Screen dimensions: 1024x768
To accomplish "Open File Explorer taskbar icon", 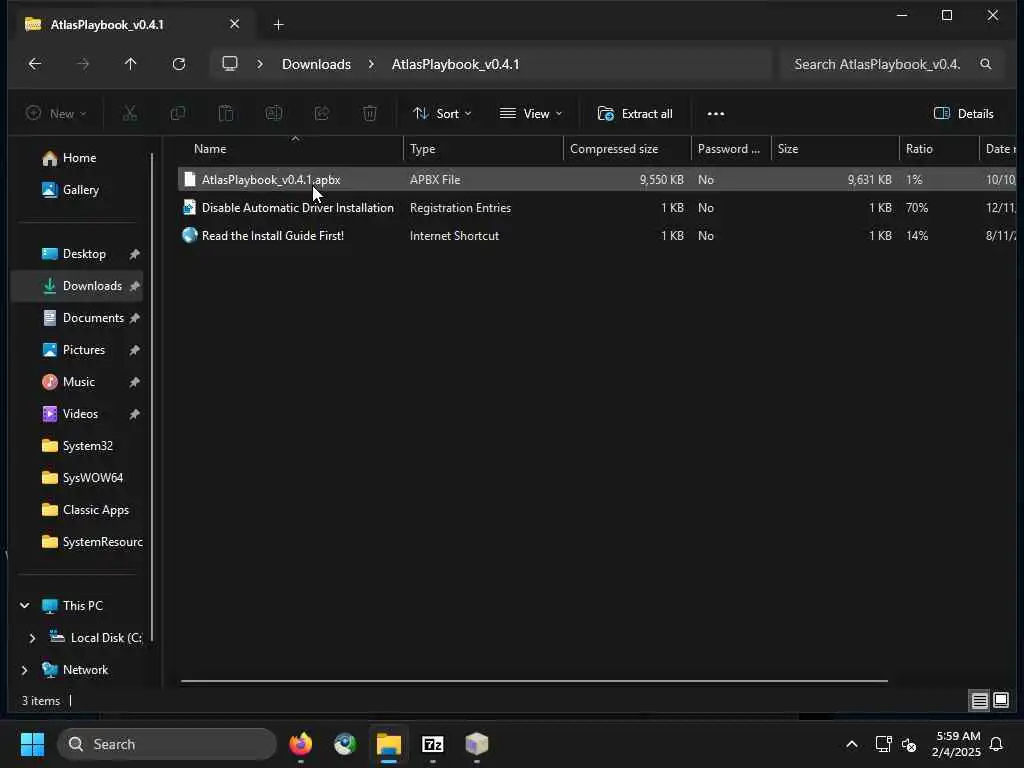I will coord(389,744).
